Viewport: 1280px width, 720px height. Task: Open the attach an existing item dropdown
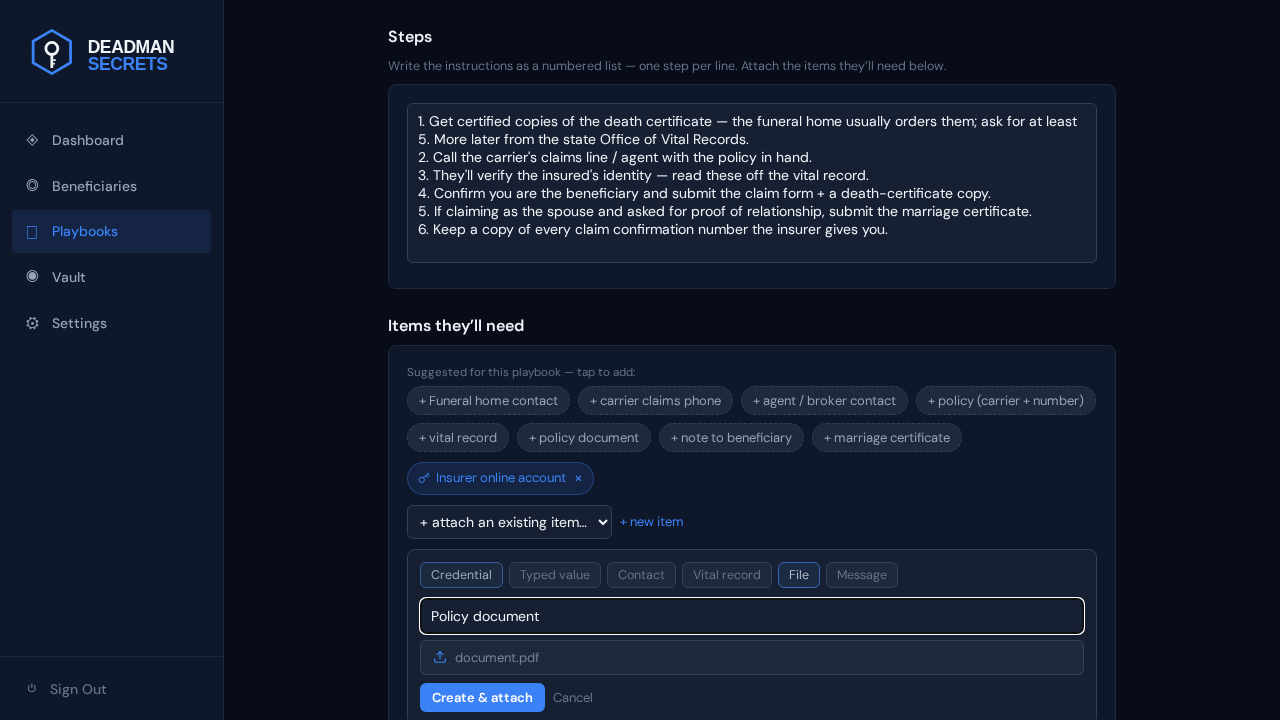pyautogui.click(x=509, y=522)
